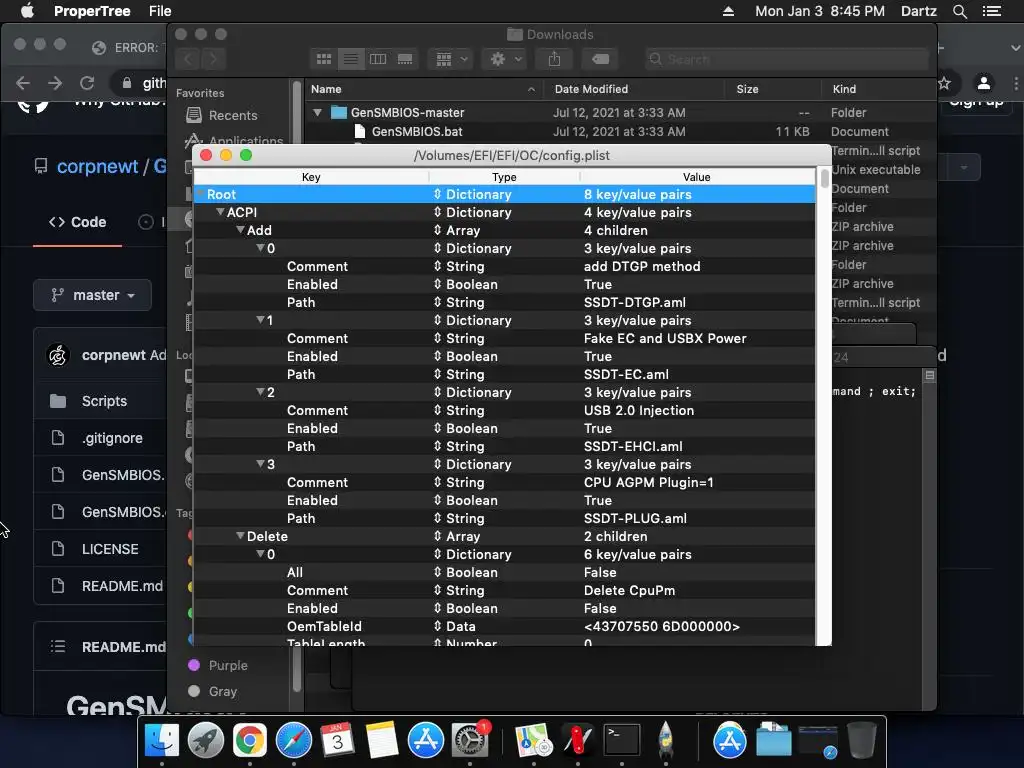Open Finder from the Dock
The width and height of the screenshot is (1024, 768).
pos(161,741)
